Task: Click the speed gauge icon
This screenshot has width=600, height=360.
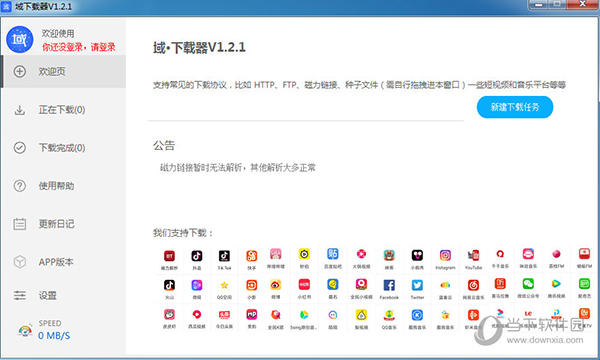Action: (x=25, y=331)
